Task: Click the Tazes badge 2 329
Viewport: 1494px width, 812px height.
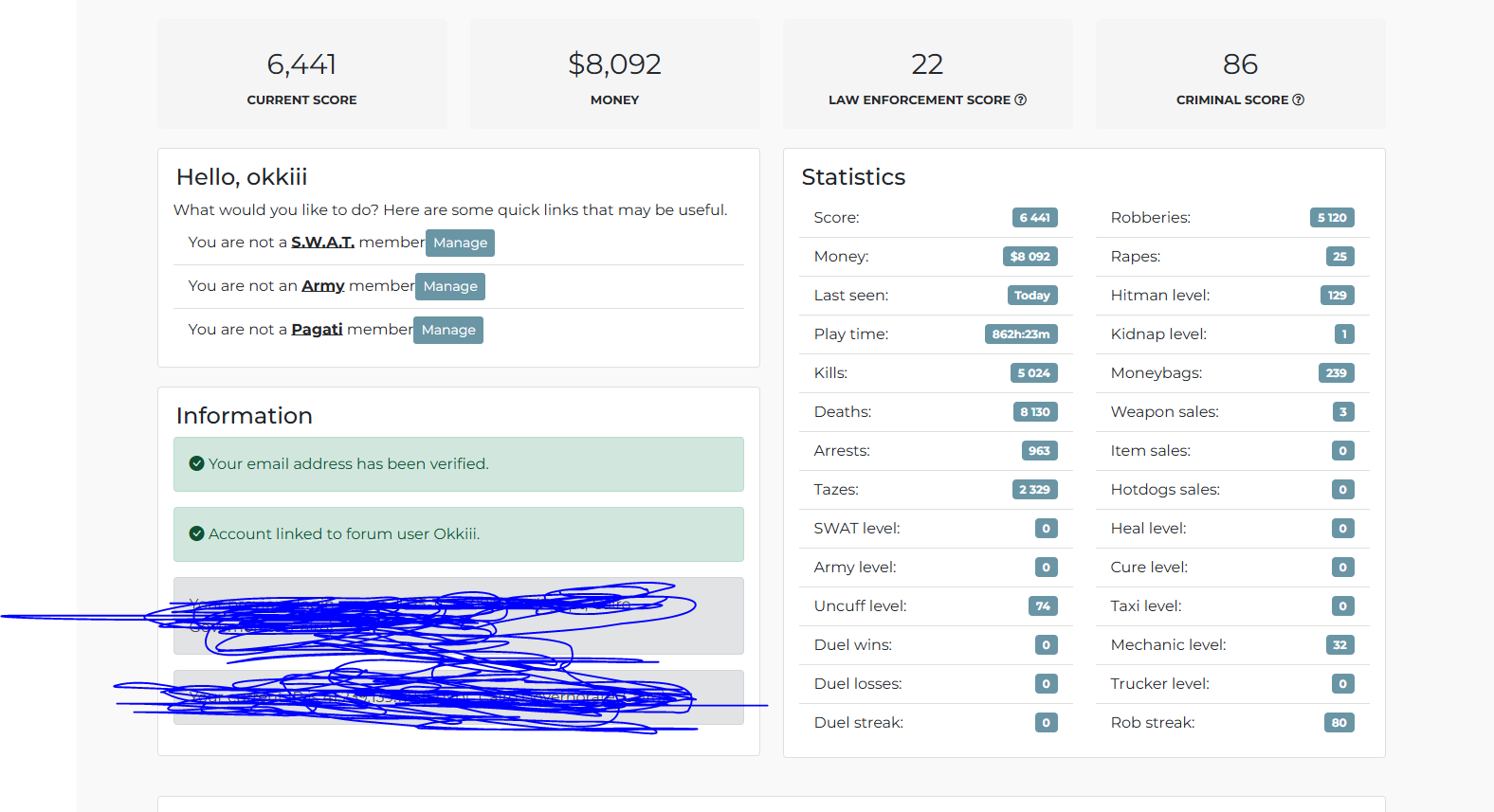Action: coord(1035,490)
